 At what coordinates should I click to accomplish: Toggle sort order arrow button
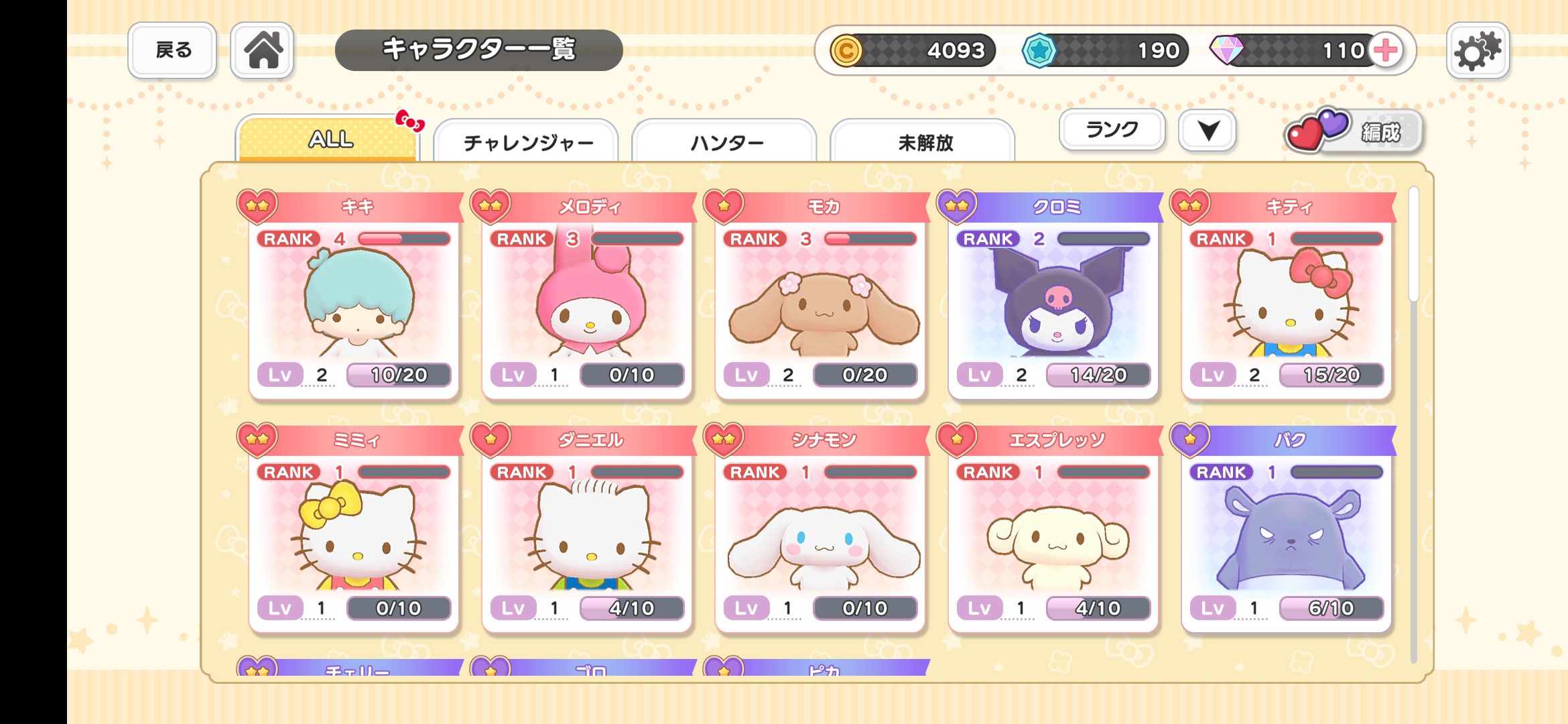click(x=1208, y=130)
